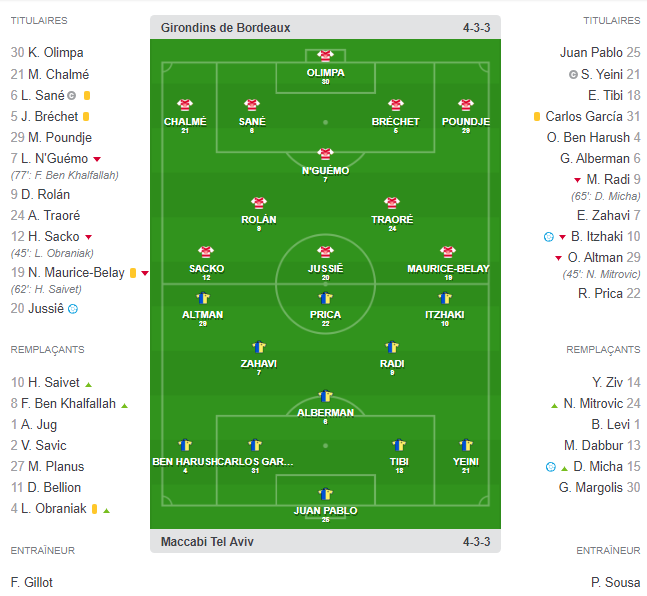Click the yellow card beside L. Obraniak in substitutes
This screenshot has height=596, width=647.
pos(93,509)
